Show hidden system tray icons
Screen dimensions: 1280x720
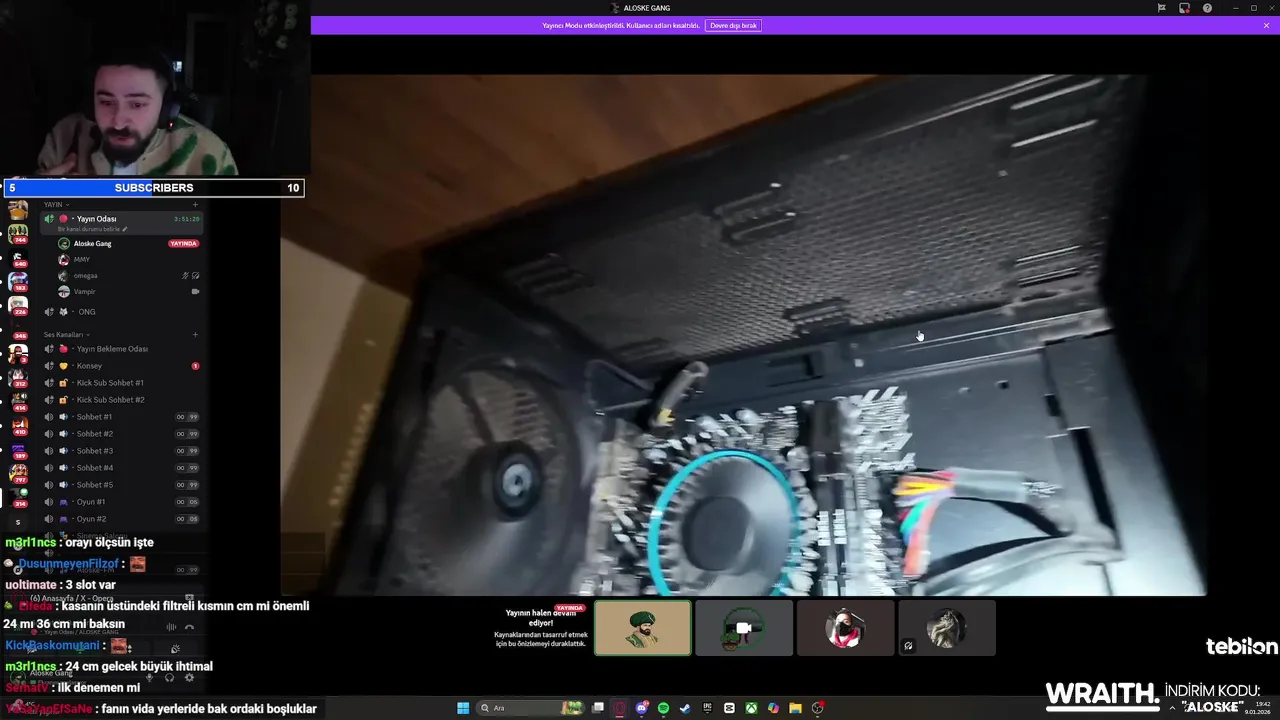pyautogui.click(x=1172, y=708)
